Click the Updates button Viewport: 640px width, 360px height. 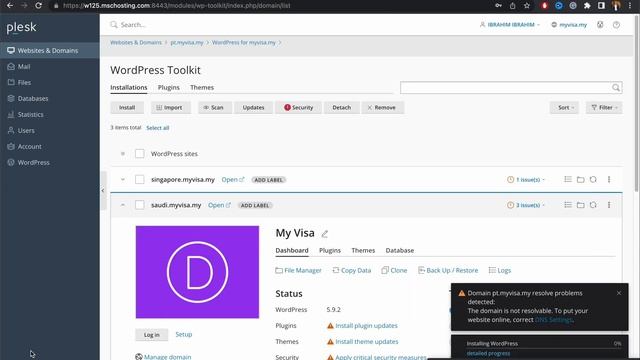[253, 107]
